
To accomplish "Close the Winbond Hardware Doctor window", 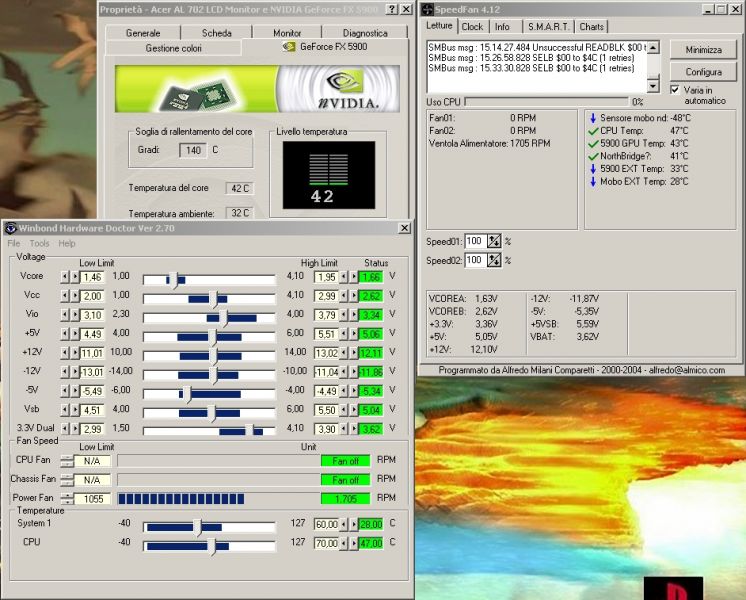I will pyautogui.click(x=404, y=228).
